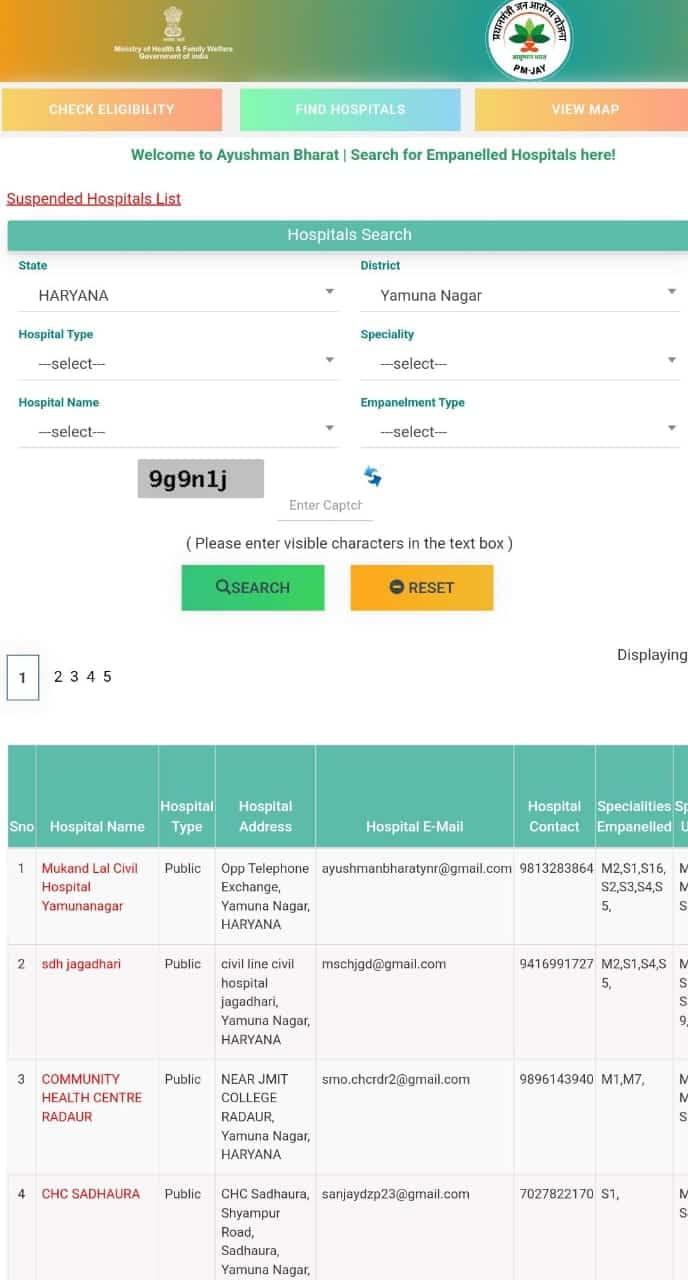Image resolution: width=688 pixels, height=1280 pixels.
Task: Open the Hospital Name dropdown
Action: [x=178, y=431]
